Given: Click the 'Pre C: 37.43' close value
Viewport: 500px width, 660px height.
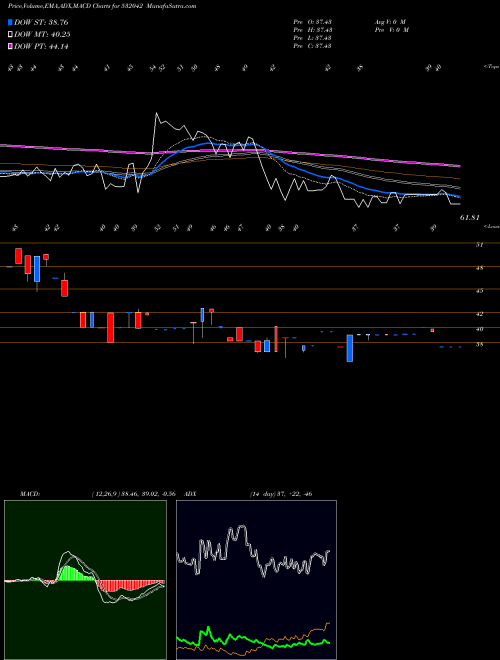Looking at the screenshot, I should (x=313, y=46).
